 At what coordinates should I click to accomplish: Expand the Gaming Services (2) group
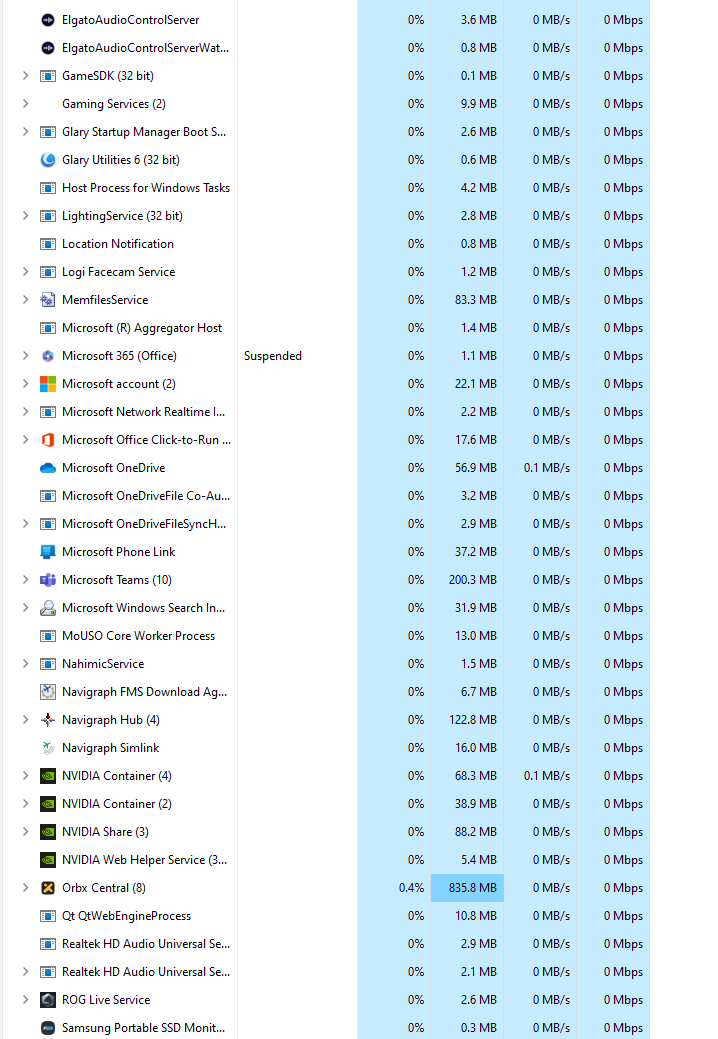(x=25, y=103)
